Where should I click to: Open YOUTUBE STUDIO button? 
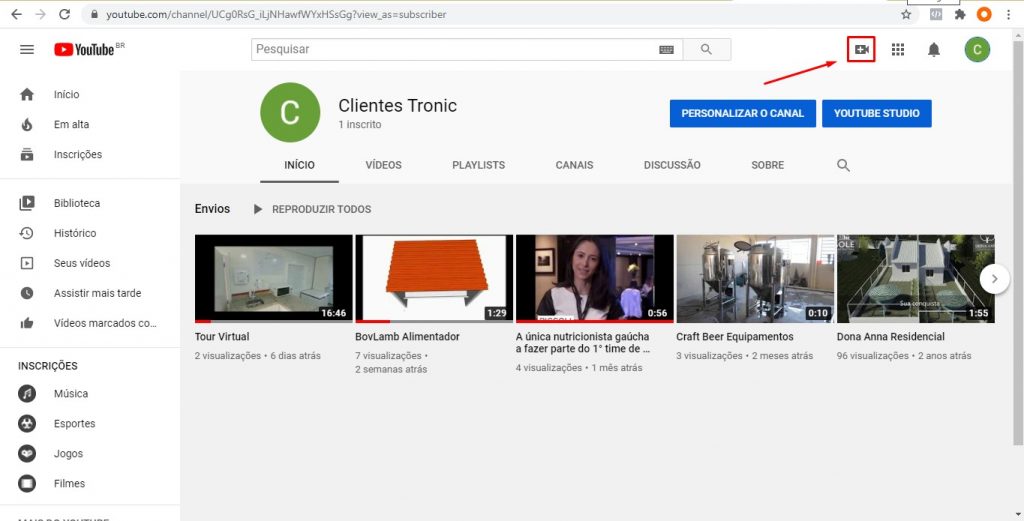click(876, 113)
